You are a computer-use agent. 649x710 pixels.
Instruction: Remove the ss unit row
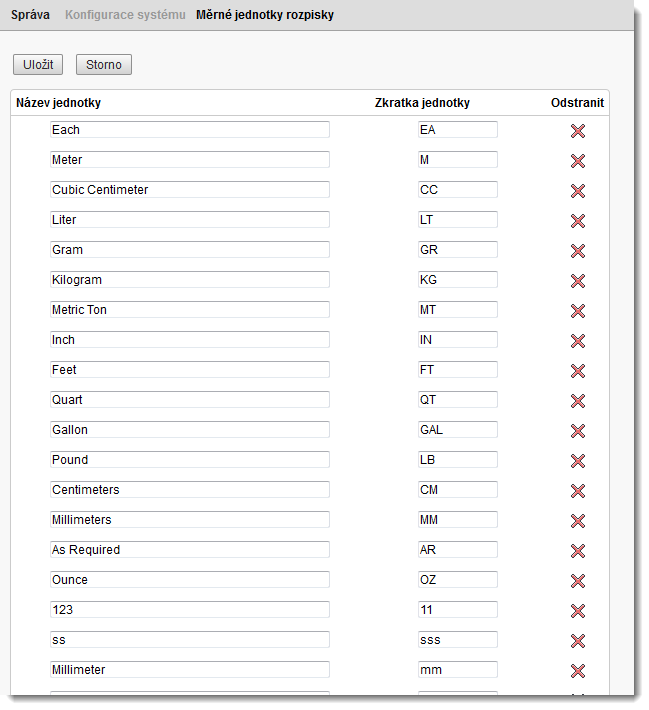[x=577, y=641]
